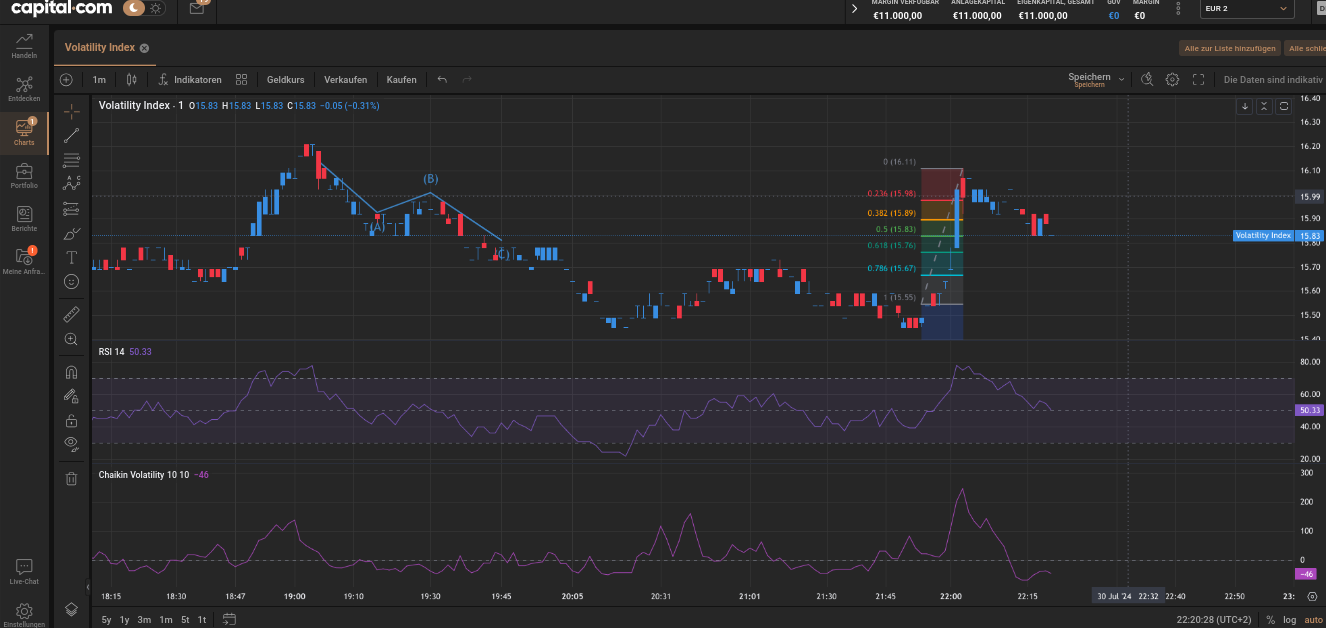Open Handeln in the sidebar
The height and width of the screenshot is (628, 1326).
tap(24, 45)
